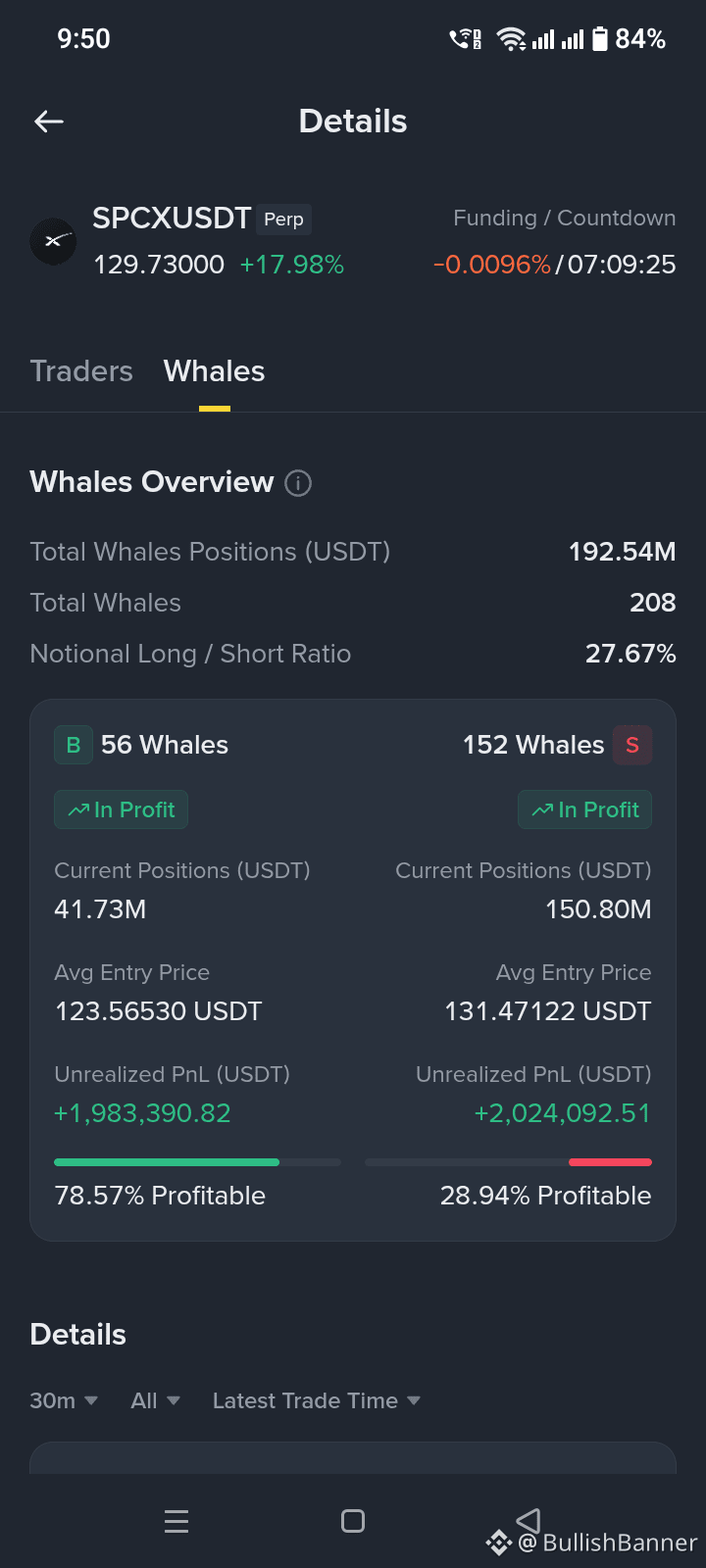
Task: Tap the green B buy badge
Action: pyautogui.click(x=74, y=745)
